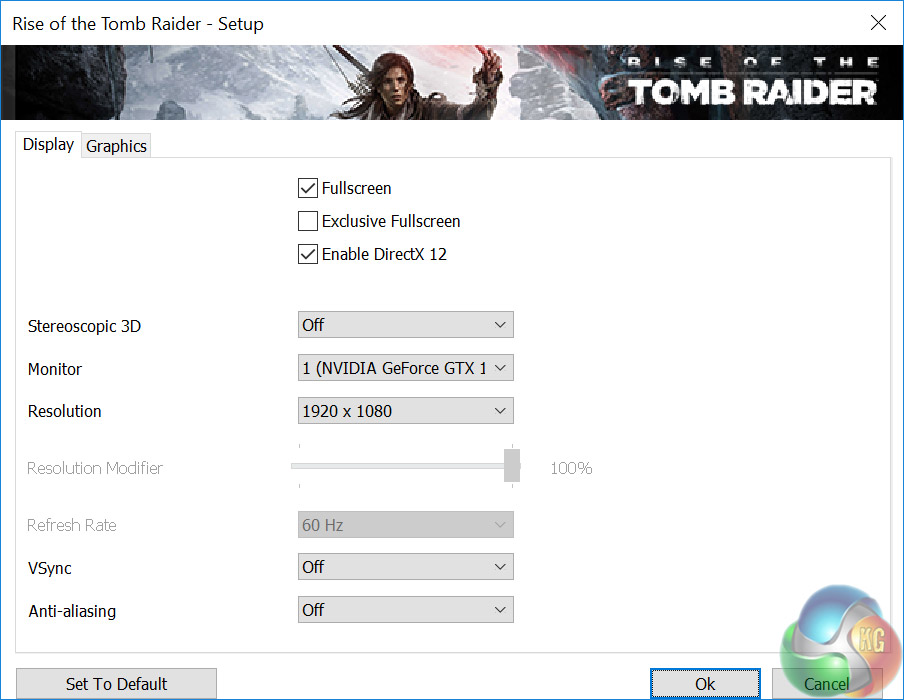Click the Tomb Raider banner image
The image size is (904, 700).
point(452,82)
